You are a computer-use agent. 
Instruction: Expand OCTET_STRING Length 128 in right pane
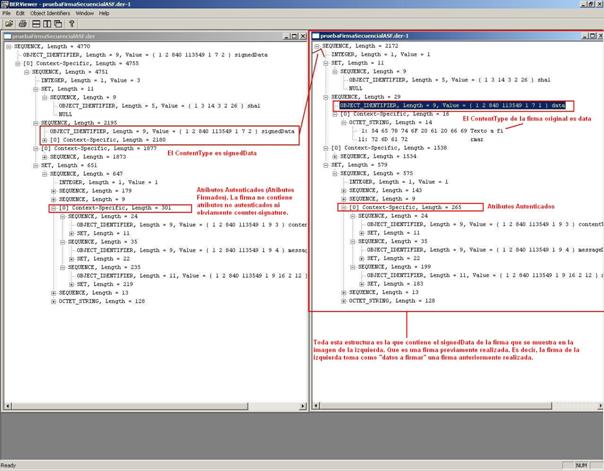pos(343,299)
